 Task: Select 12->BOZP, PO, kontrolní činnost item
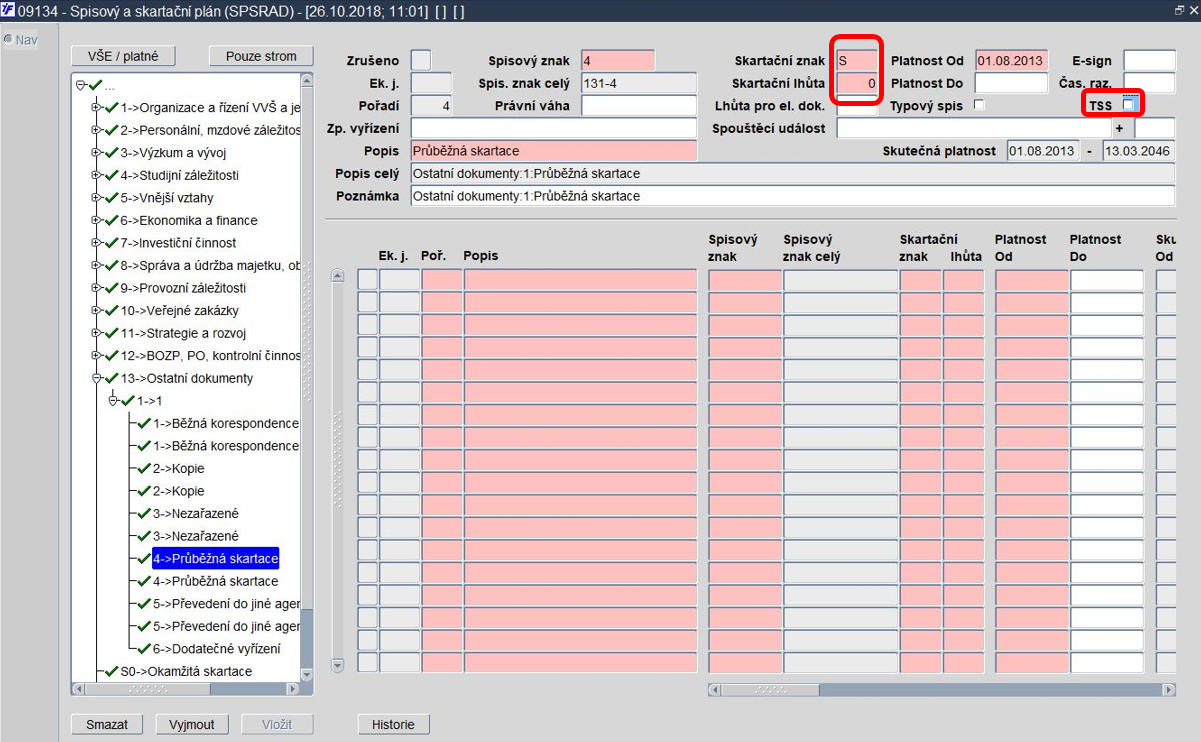(210, 356)
